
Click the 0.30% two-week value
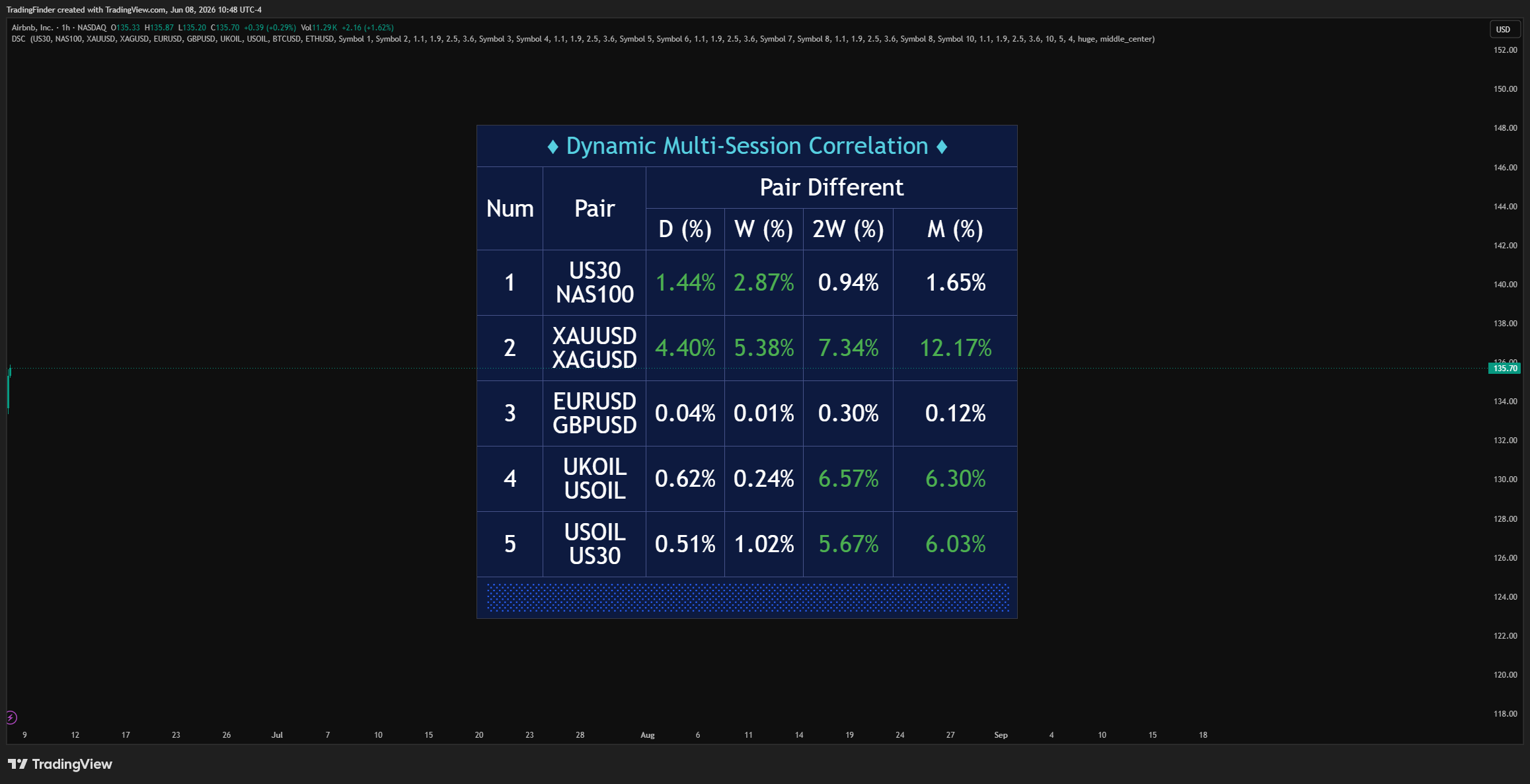pyautogui.click(x=848, y=413)
